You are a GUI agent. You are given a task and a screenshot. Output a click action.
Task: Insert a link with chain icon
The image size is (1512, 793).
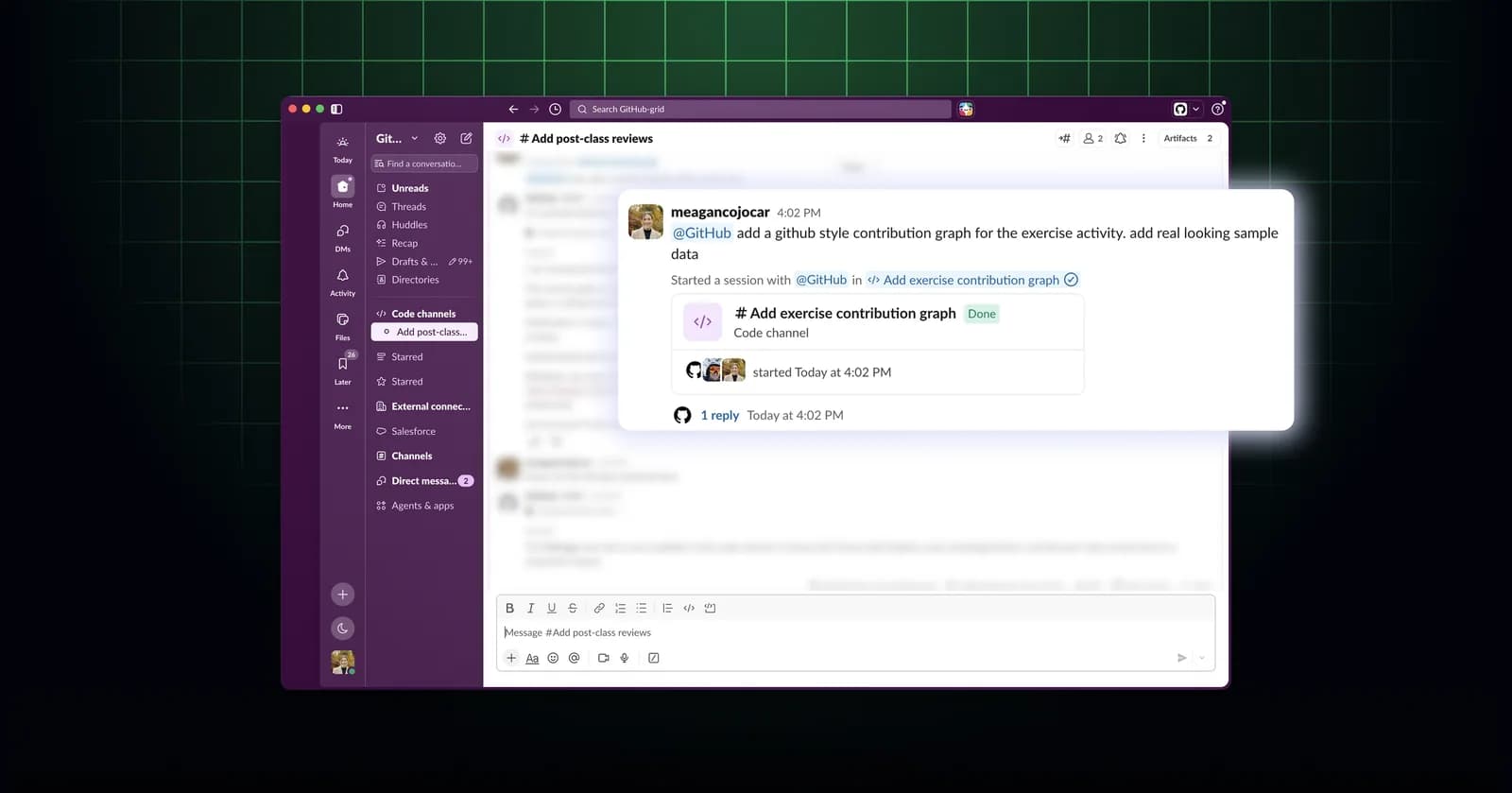(x=599, y=608)
